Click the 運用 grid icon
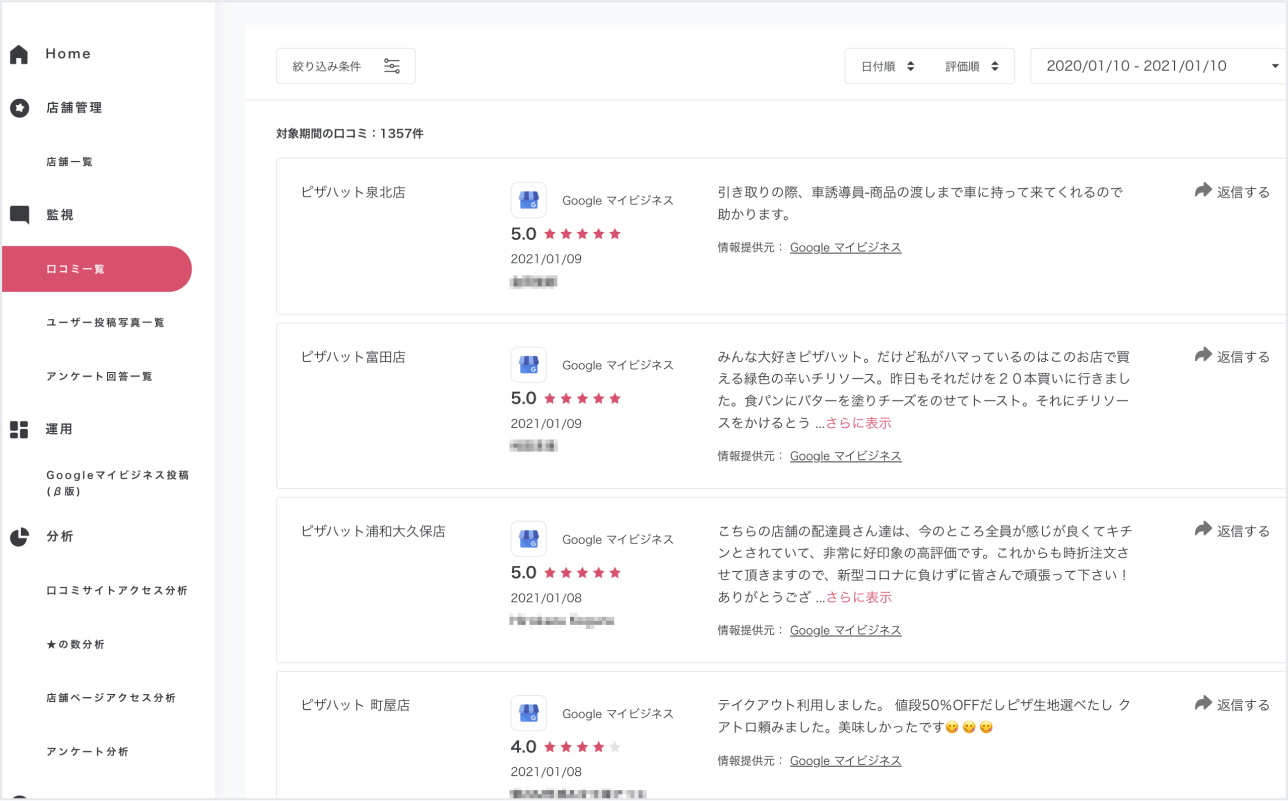This screenshot has width=1288, height=801. 19,429
